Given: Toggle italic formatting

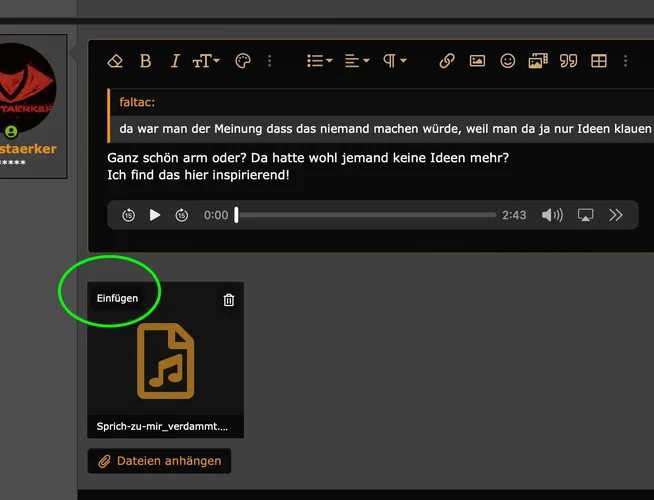Looking at the screenshot, I should pyautogui.click(x=175, y=61).
